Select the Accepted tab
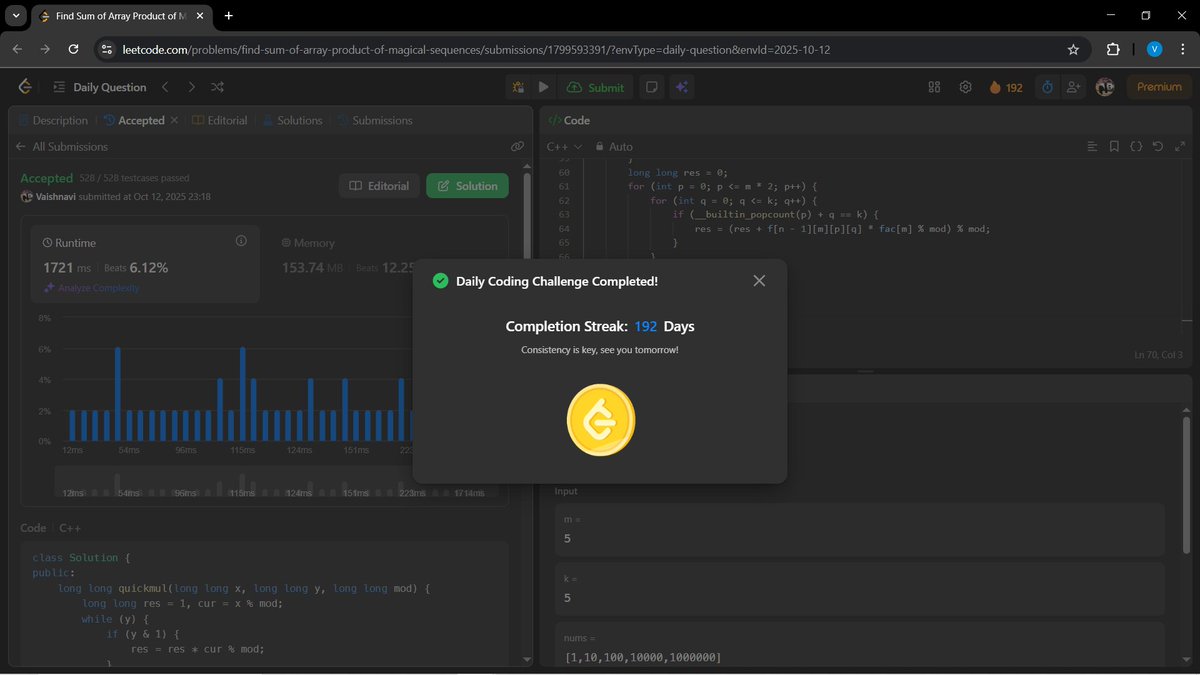The image size is (1200, 675). pos(134,120)
